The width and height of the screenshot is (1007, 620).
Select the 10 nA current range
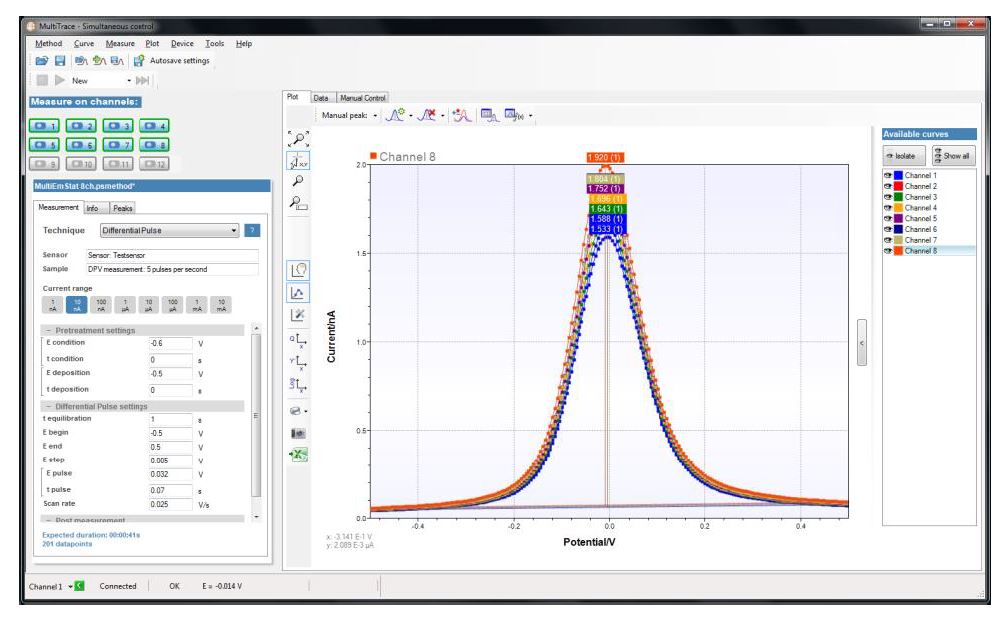[x=76, y=305]
